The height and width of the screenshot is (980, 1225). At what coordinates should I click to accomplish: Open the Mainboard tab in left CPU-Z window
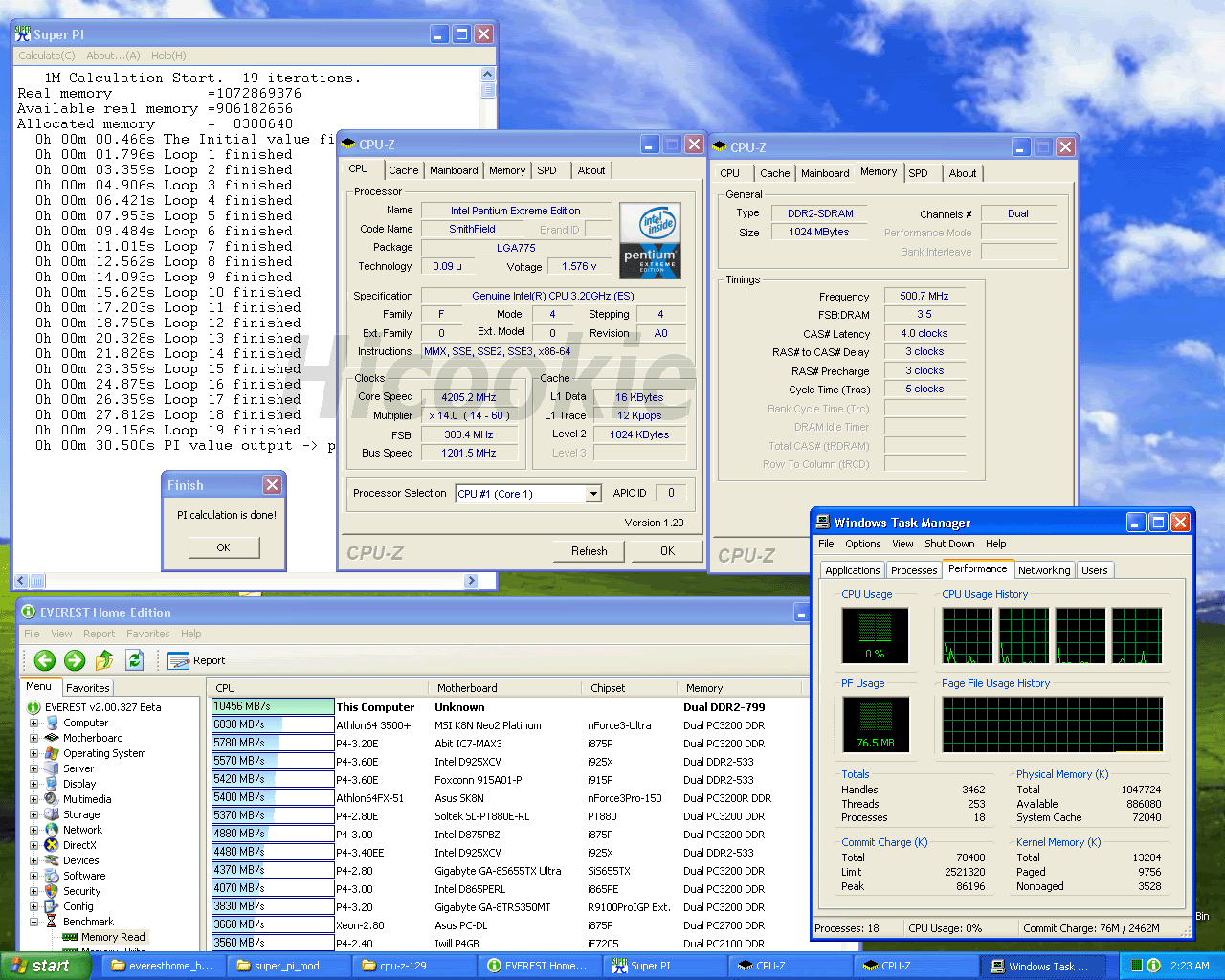click(x=454, y=170)
